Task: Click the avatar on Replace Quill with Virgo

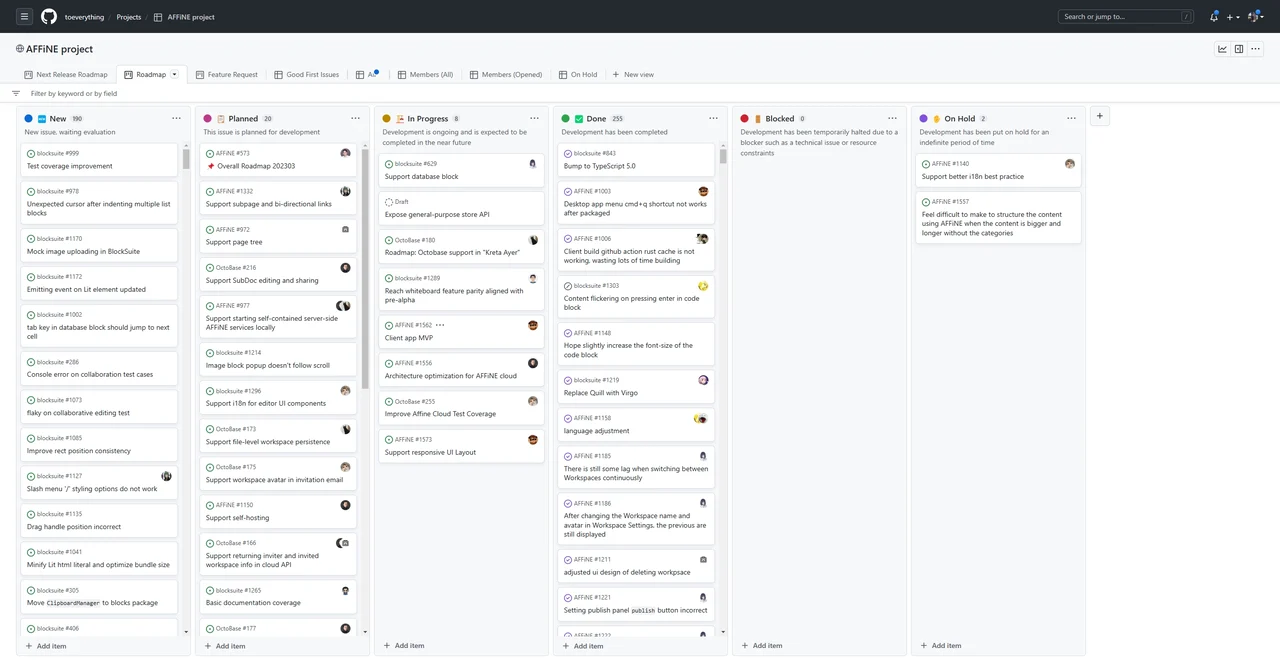Action: (x=703, y=380)
